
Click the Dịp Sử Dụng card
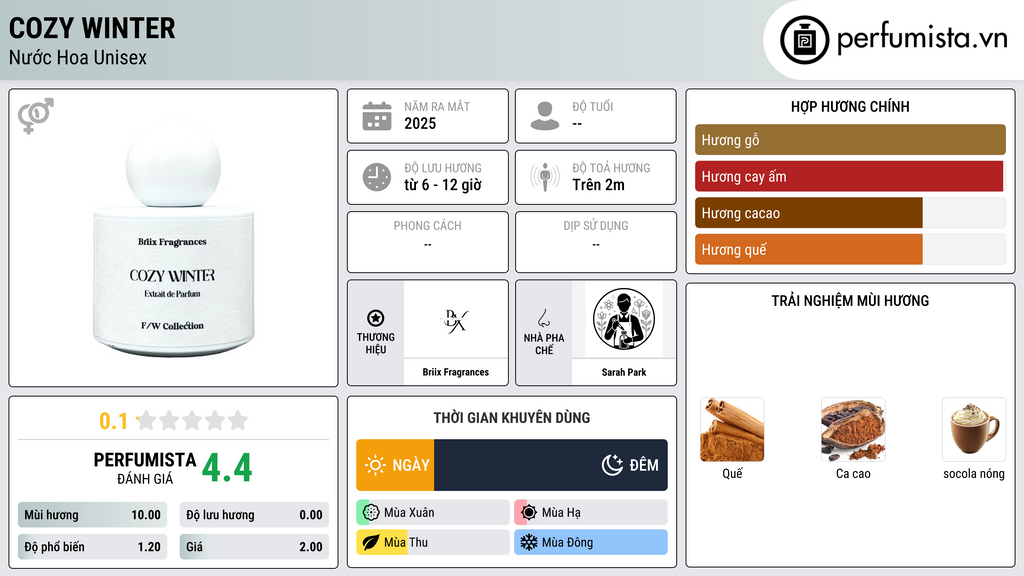tap(596, 242)
